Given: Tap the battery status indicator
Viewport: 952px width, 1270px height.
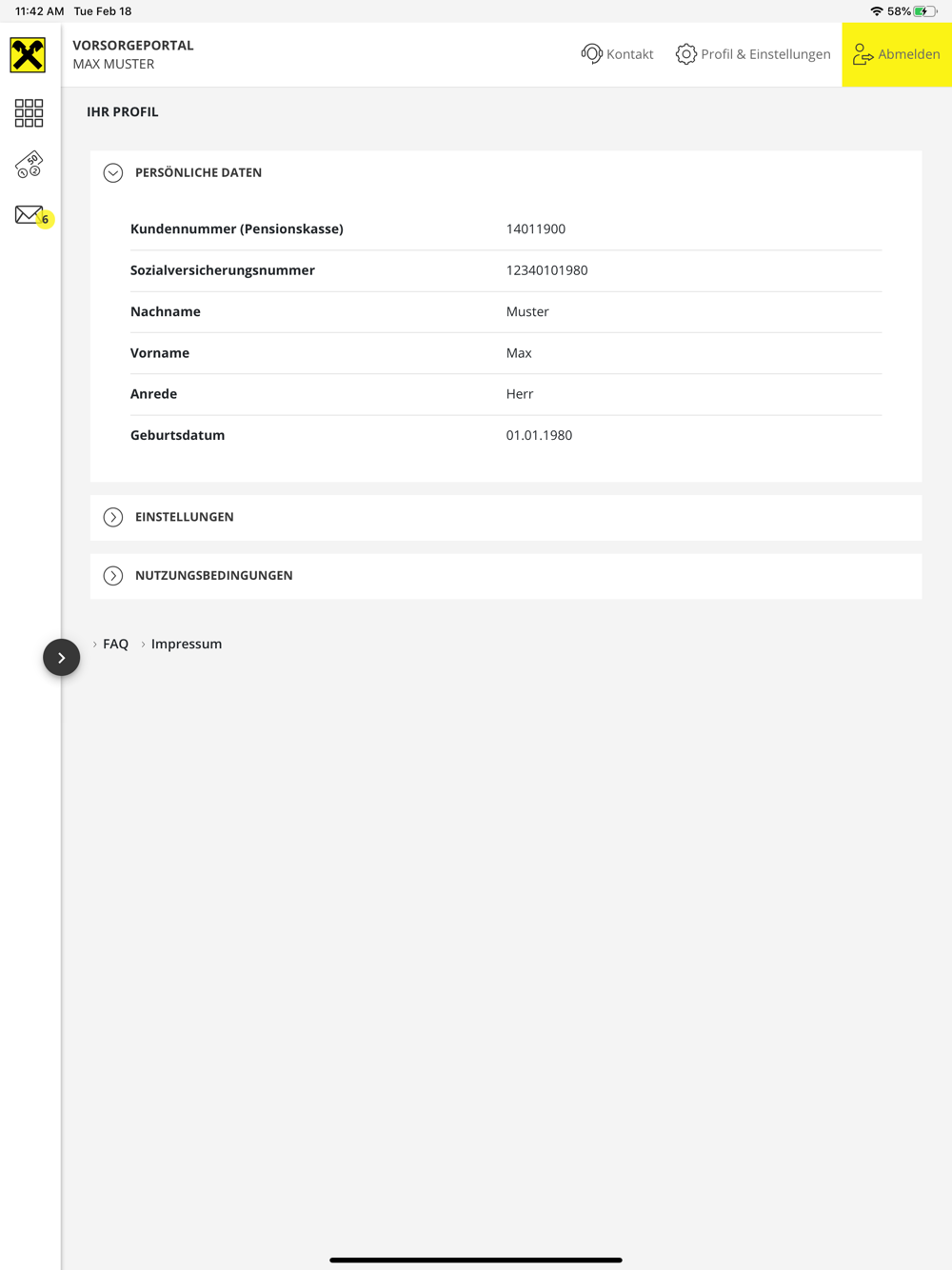Looking at the screenshot, I should pyautogui.click(x=924, y=11).
